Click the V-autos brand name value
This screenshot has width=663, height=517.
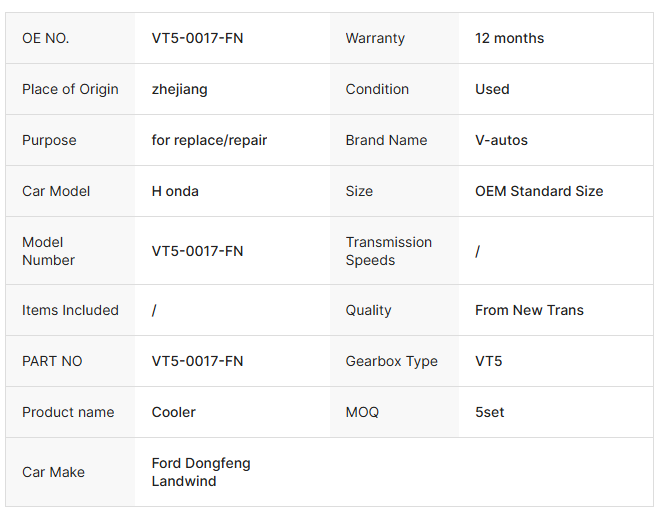tap(501, 140)
